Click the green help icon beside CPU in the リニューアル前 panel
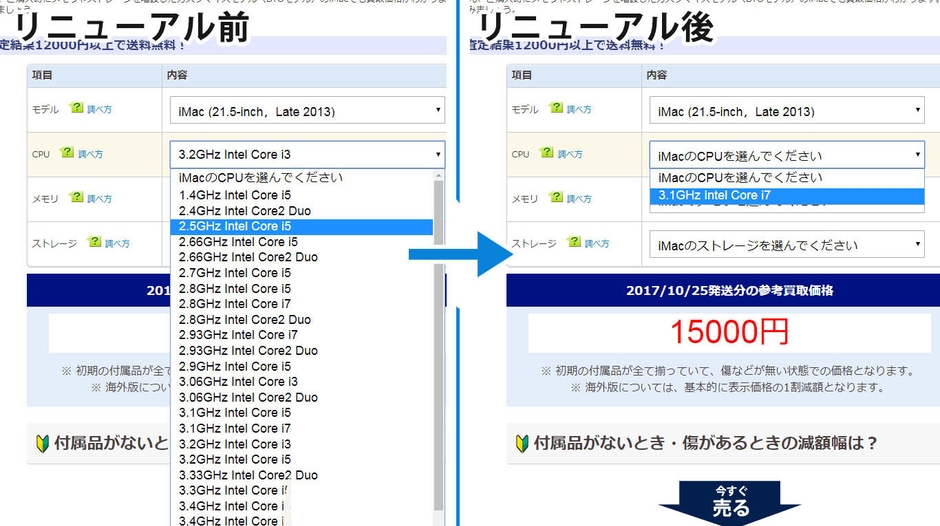 point(67,153)
